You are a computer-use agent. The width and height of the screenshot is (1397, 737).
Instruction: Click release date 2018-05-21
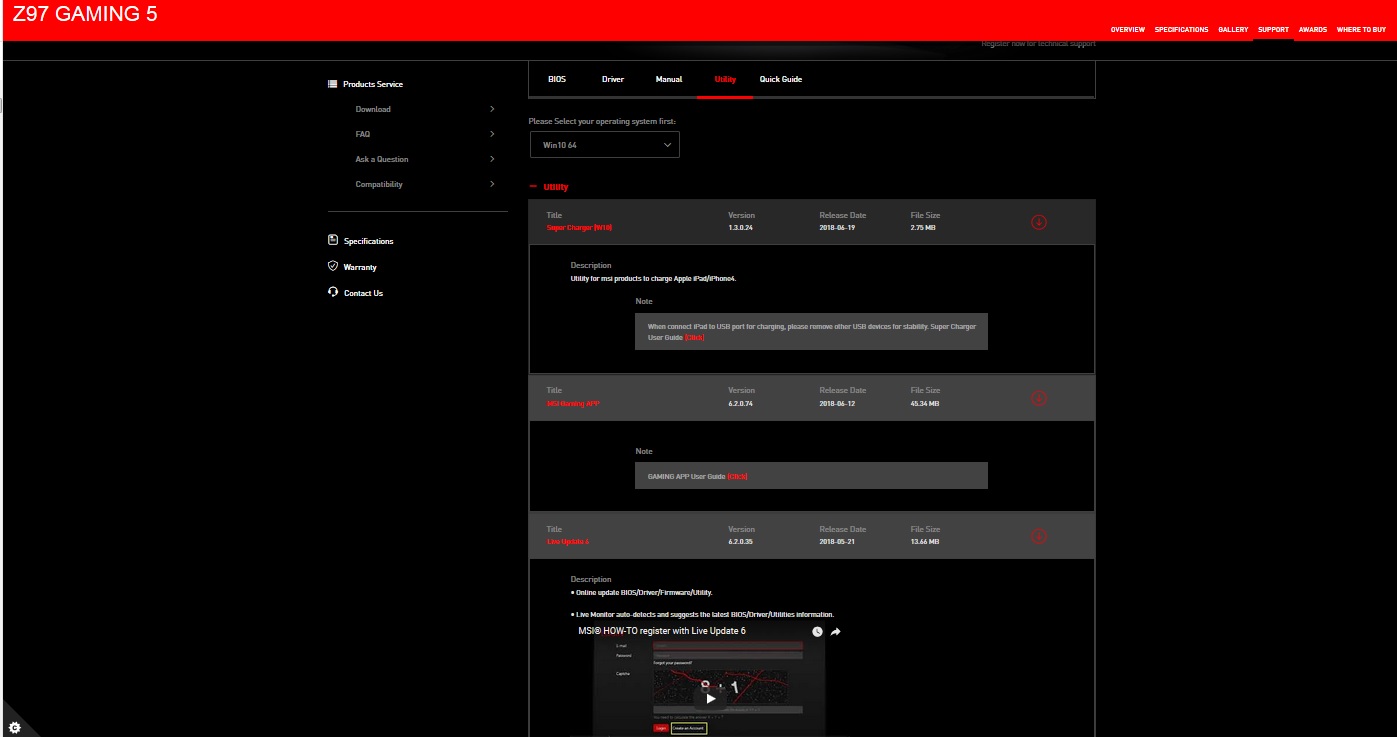coord(837,541)
